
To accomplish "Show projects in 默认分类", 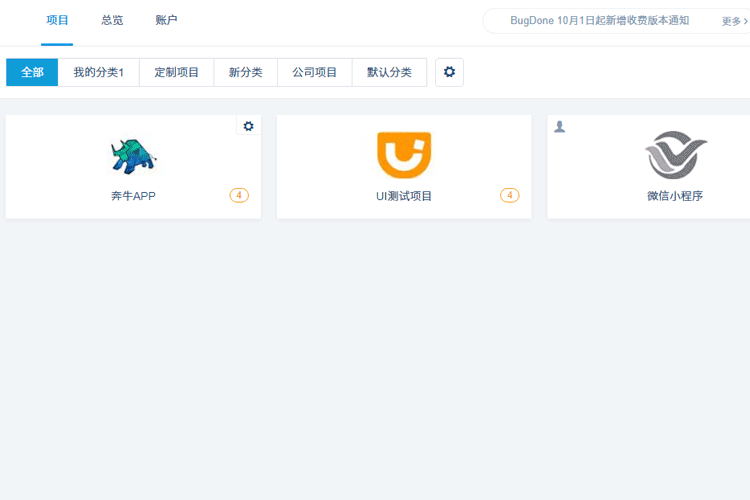I will 389,72.
